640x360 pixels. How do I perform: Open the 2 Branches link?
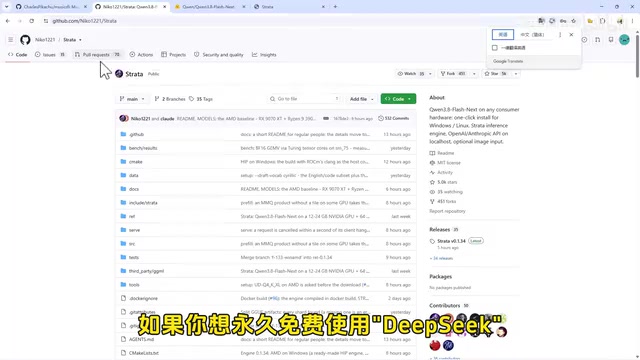coord(170,99)
